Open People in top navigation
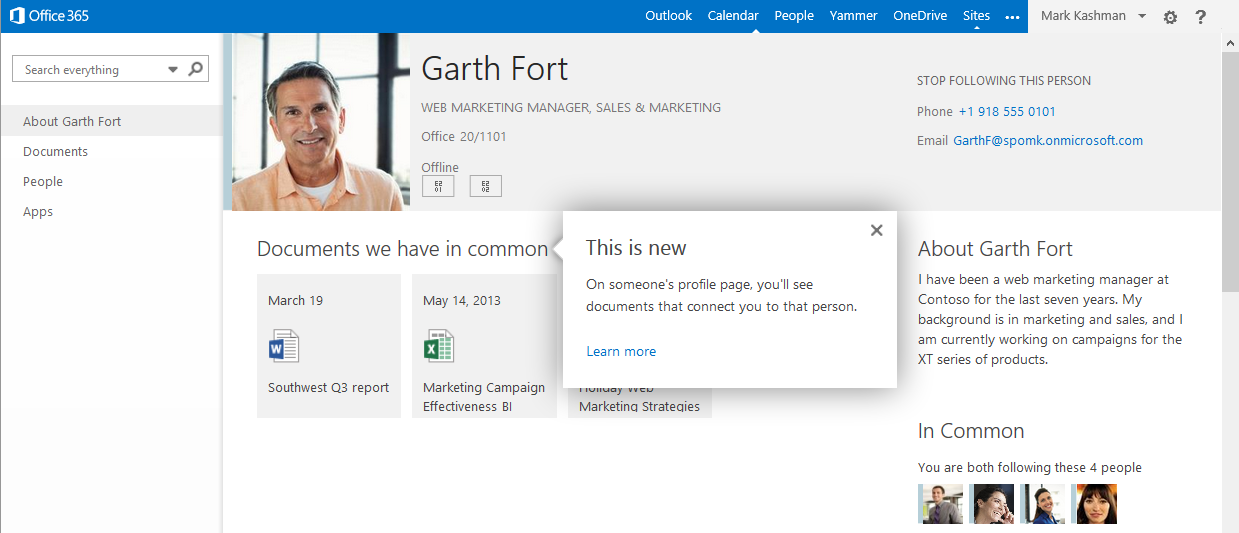Screen dimensions: 1239x533 [794, 16]
